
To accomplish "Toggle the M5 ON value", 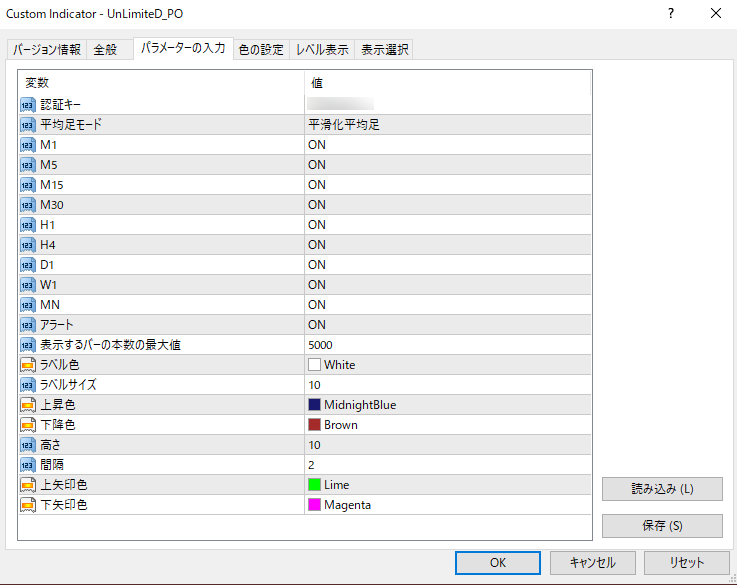I will 447,165.
